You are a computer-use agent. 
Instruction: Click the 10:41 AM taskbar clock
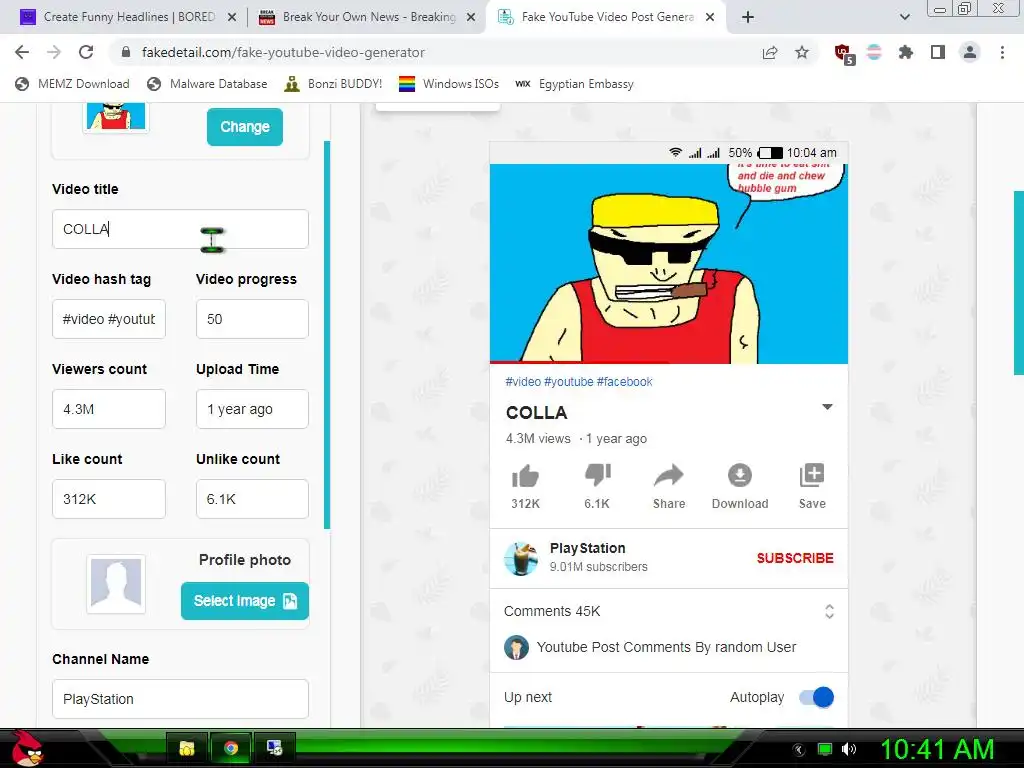pos(937,749)
